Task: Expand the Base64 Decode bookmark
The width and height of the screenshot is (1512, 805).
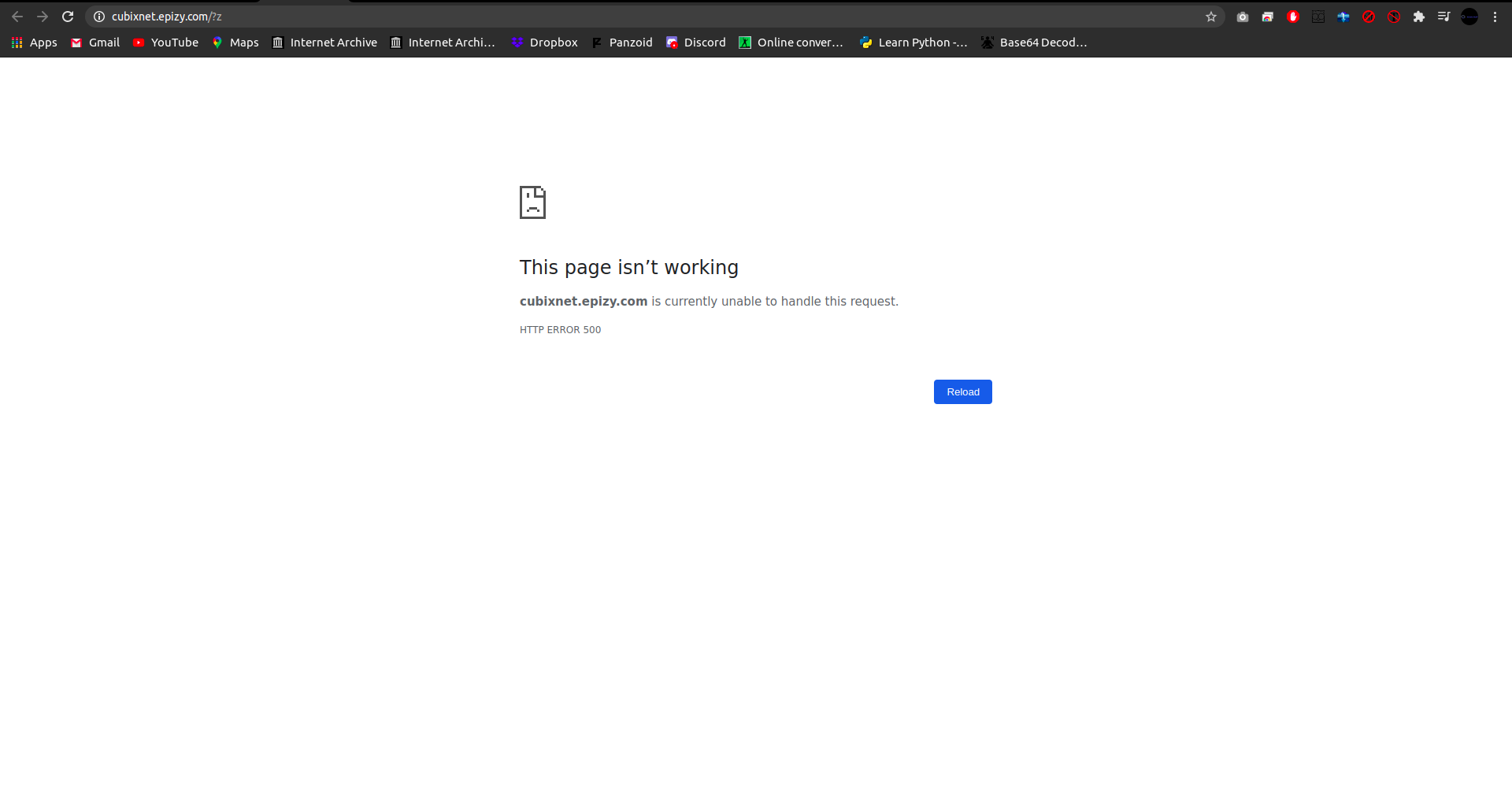Action: 1034,43
